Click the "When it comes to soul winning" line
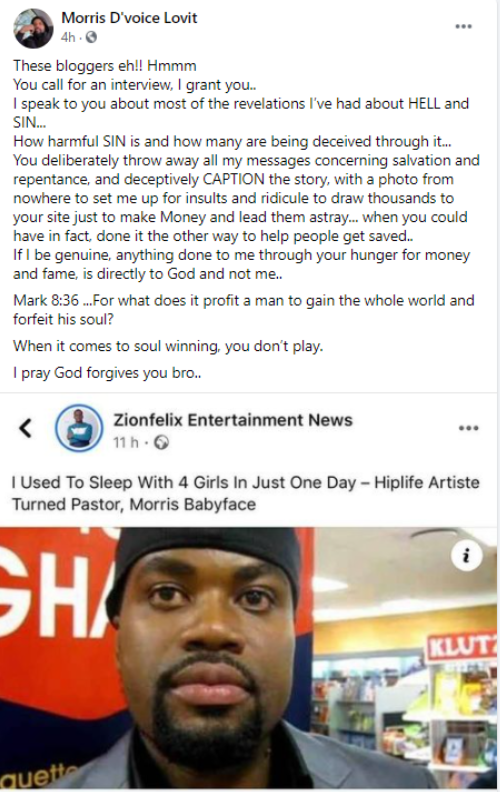This screenshot has height=792, width=500. 168,346
